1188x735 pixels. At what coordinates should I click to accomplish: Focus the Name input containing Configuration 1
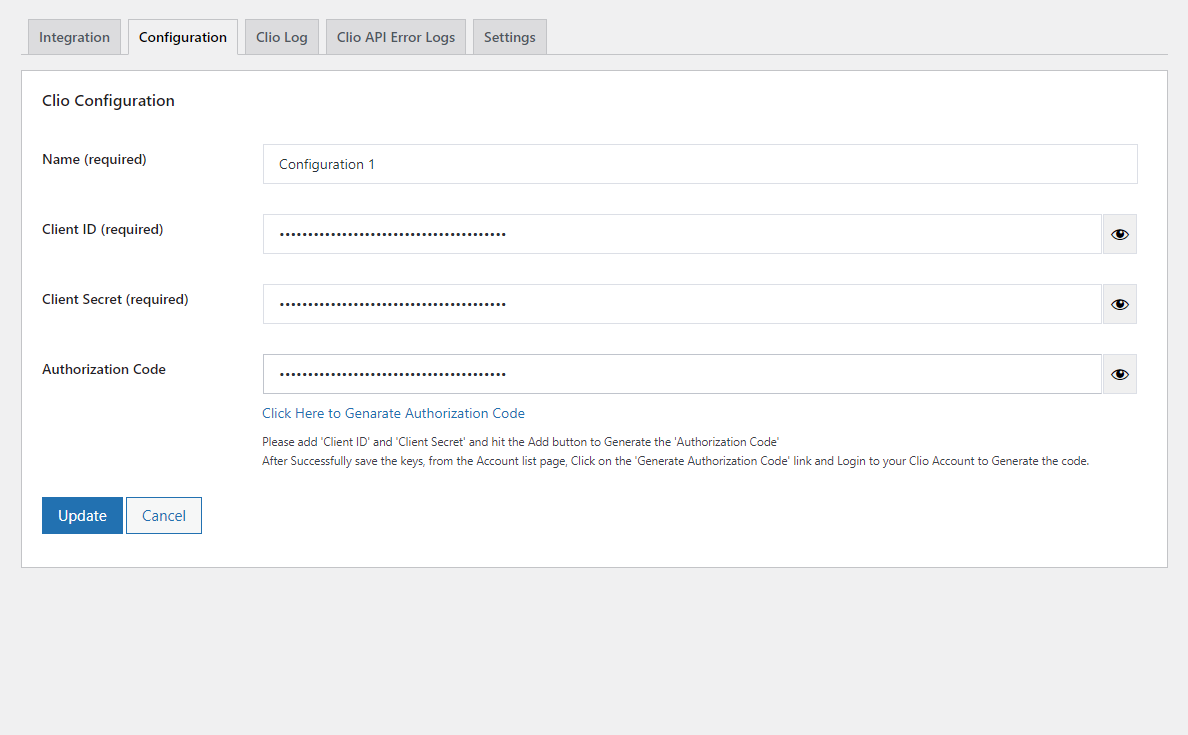pos(700,164)
